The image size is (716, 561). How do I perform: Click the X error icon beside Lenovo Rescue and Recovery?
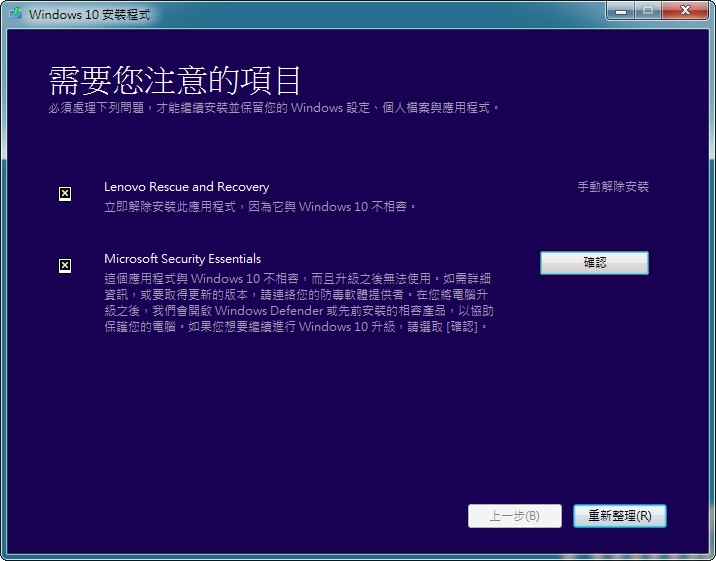(x=65, y=194)
